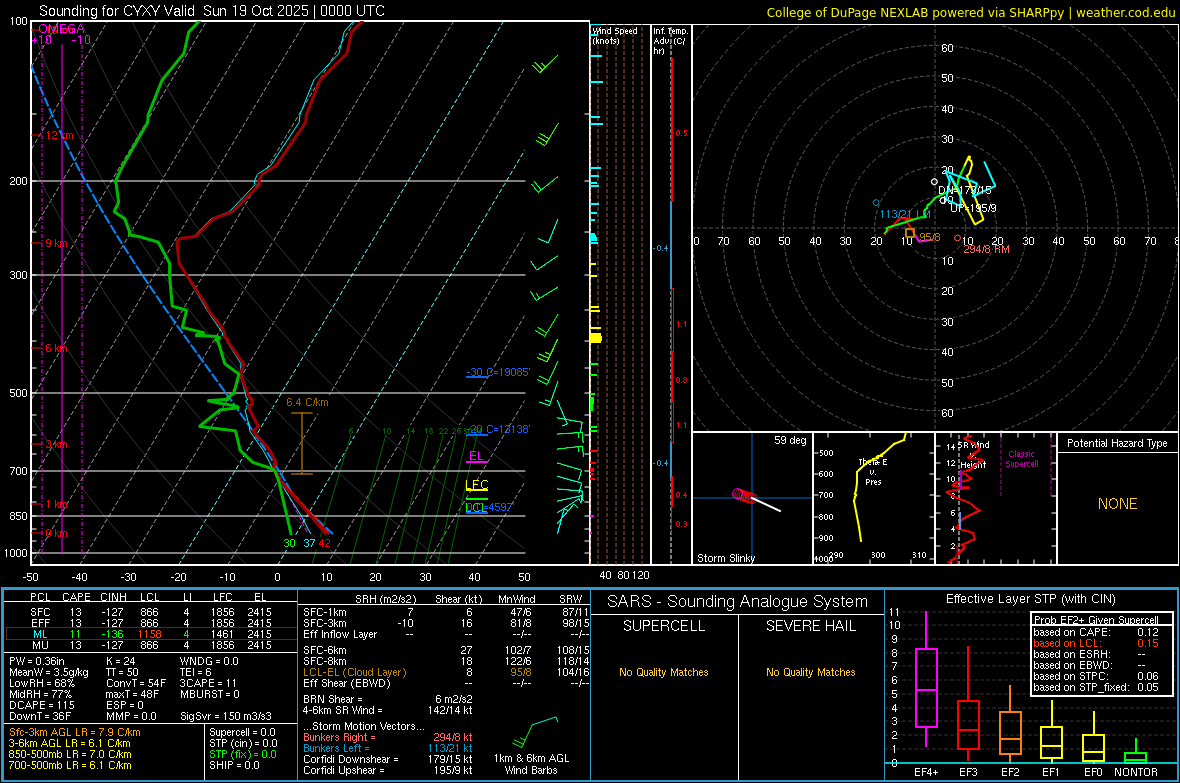The height and width of the screenshot is (783, 1180).
Task: Click the 'SFC-1km' shear row
Action: coord(446,612)
